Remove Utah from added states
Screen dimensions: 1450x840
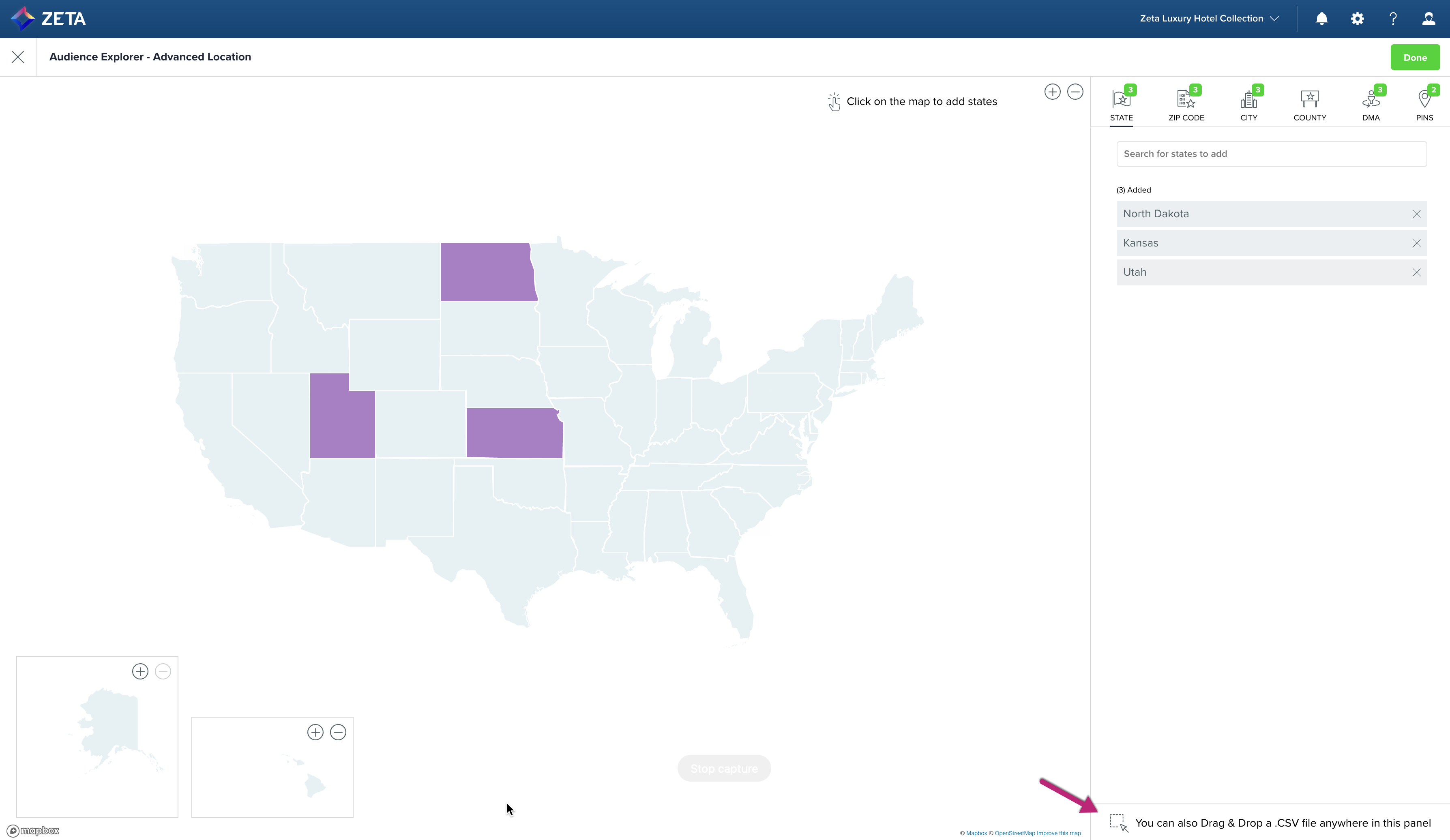pos(1417,273)
